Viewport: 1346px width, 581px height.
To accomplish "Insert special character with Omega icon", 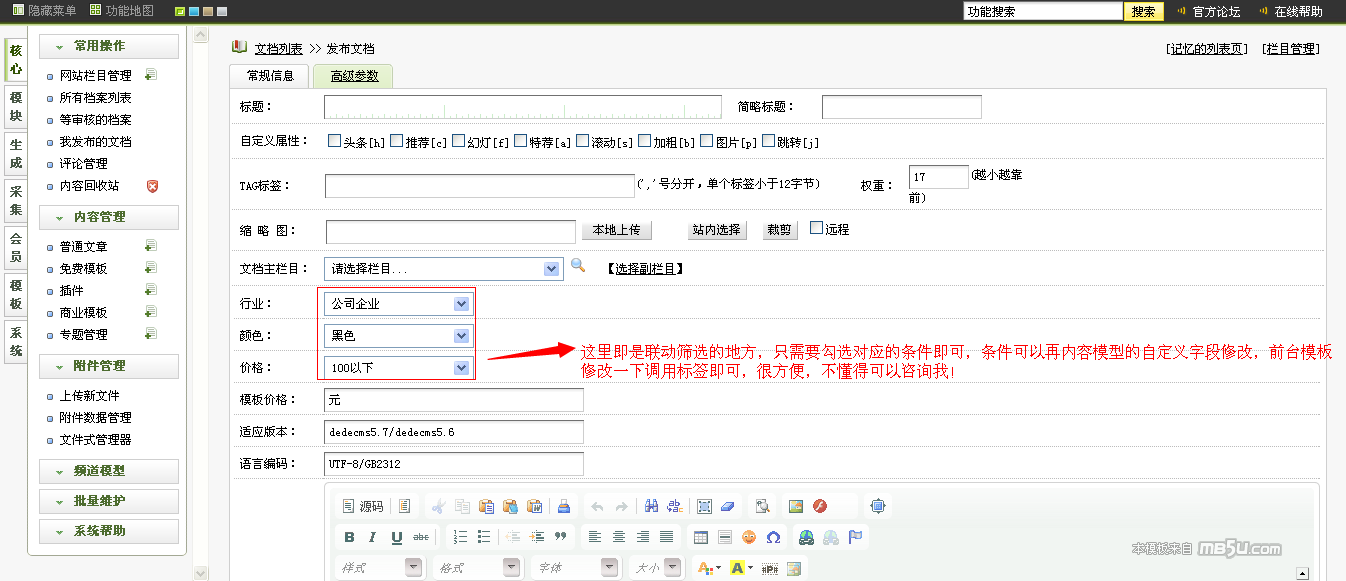I will click(x=773, y=537).
